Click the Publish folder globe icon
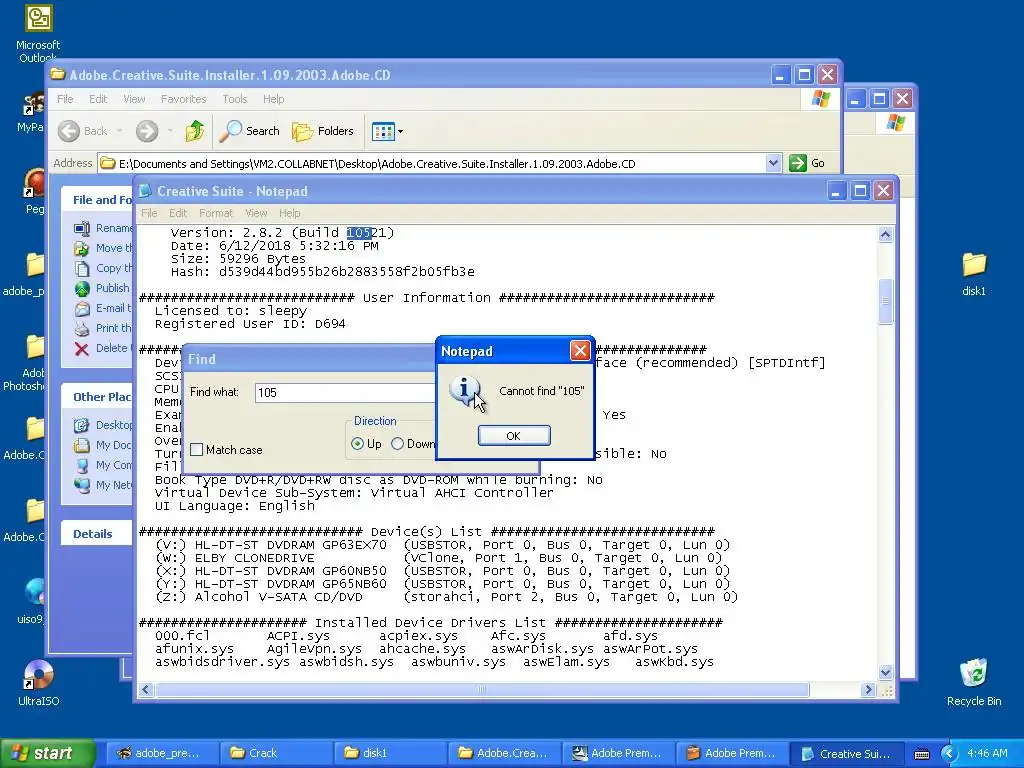This screenshot has height=768, width=1024. coord(82,288)
